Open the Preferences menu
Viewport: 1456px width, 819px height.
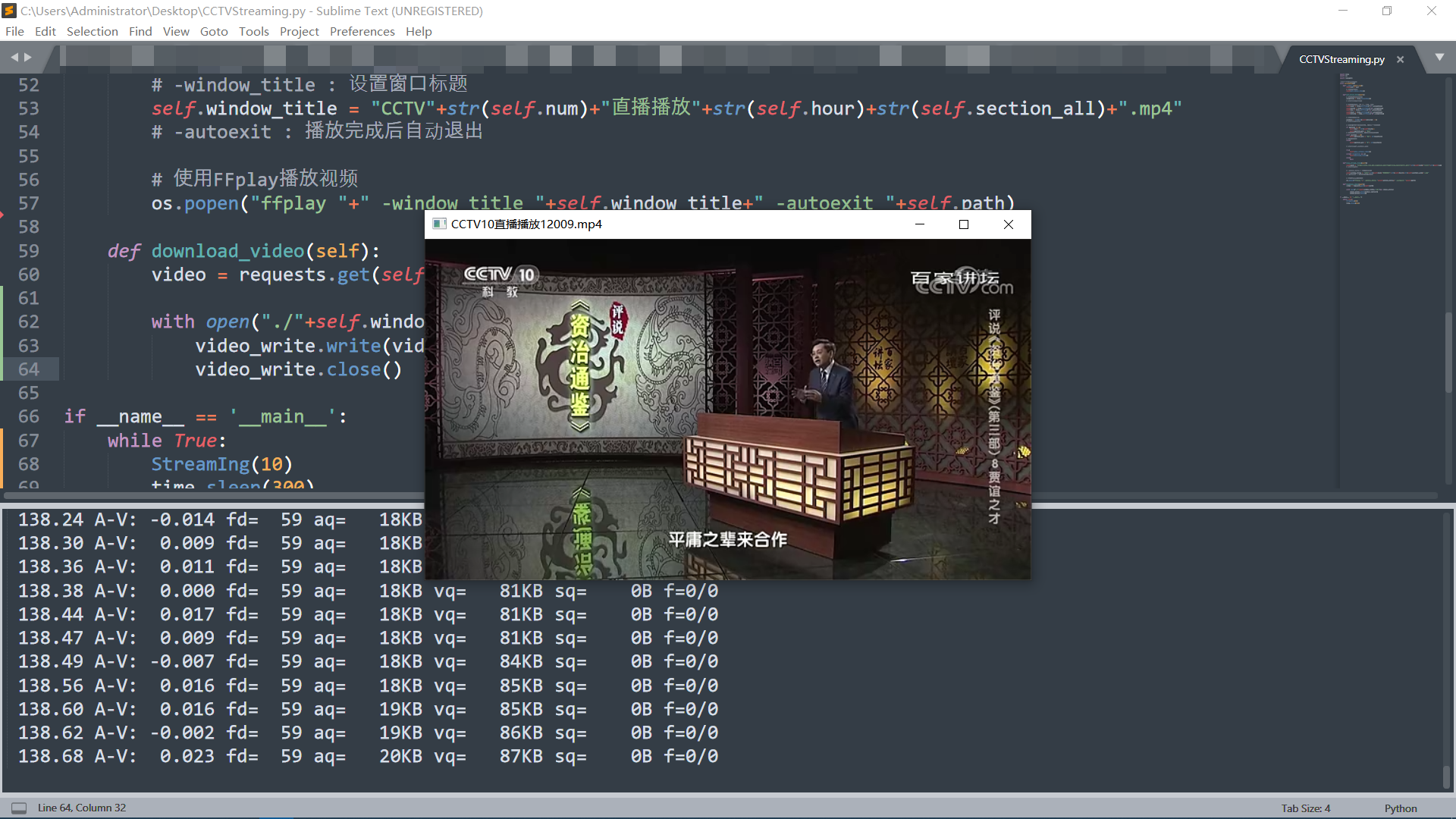pos(362,31)
